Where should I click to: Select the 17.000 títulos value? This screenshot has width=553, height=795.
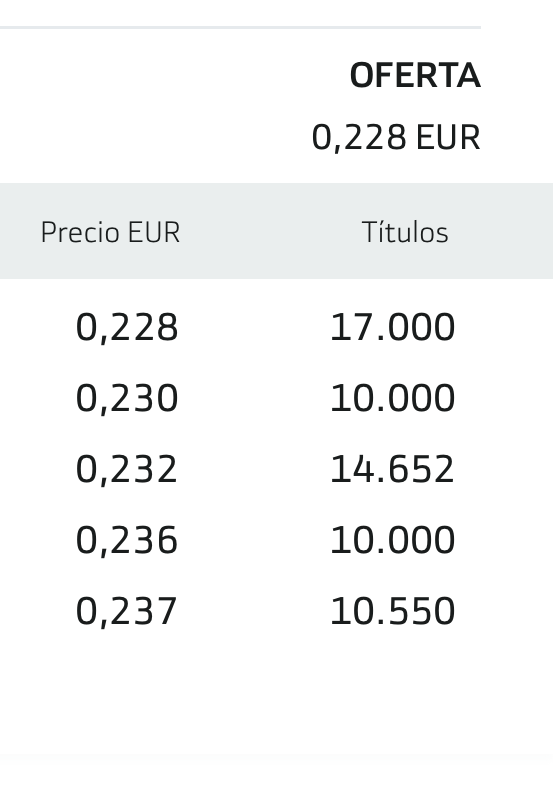[392, 327]
